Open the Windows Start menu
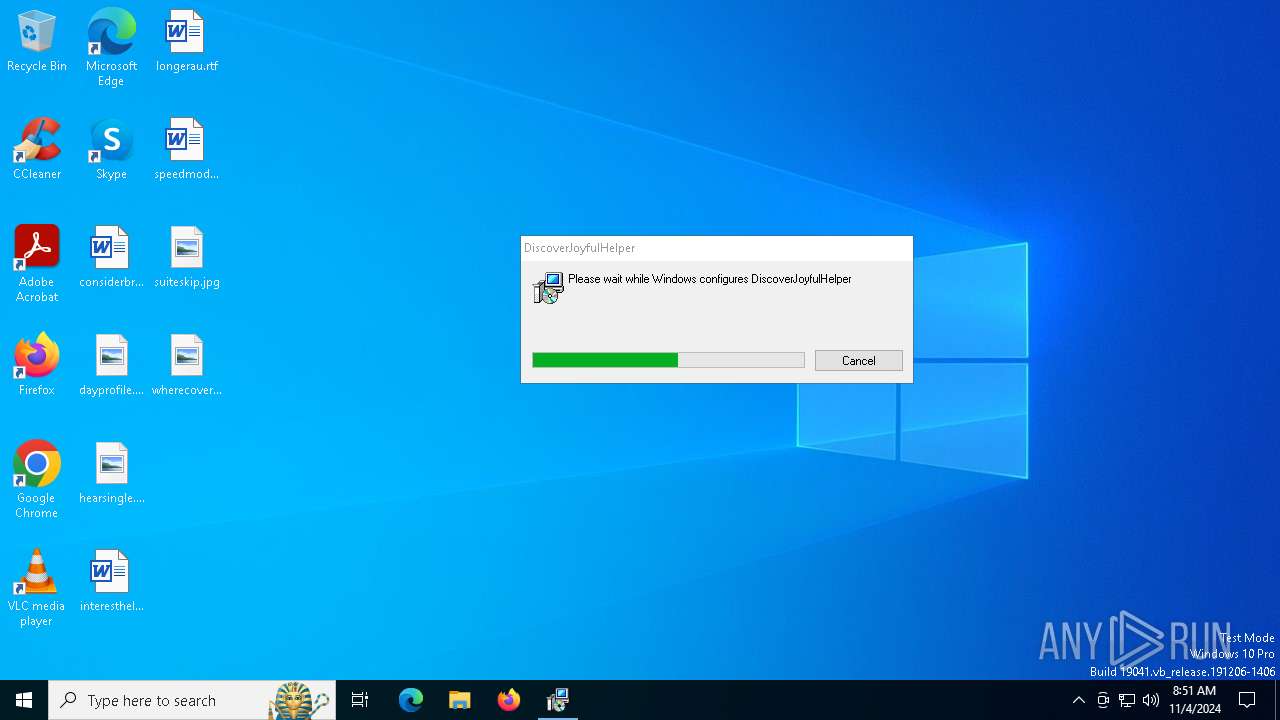This screenshot has width=1280, height=720. 24,700
